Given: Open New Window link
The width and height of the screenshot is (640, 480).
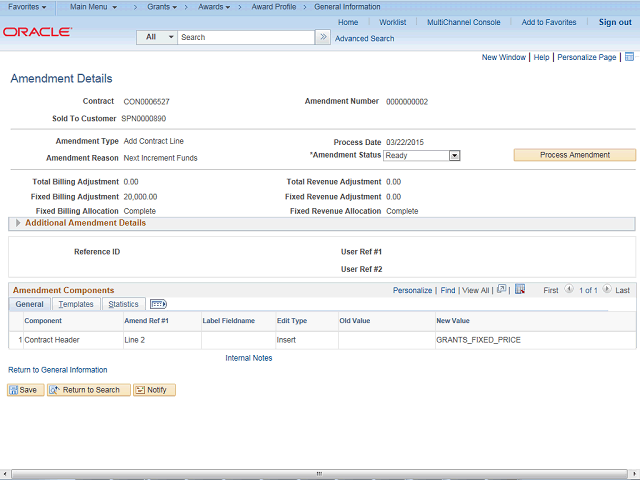Looking at the screenshot, I should [x=503, y=57].
